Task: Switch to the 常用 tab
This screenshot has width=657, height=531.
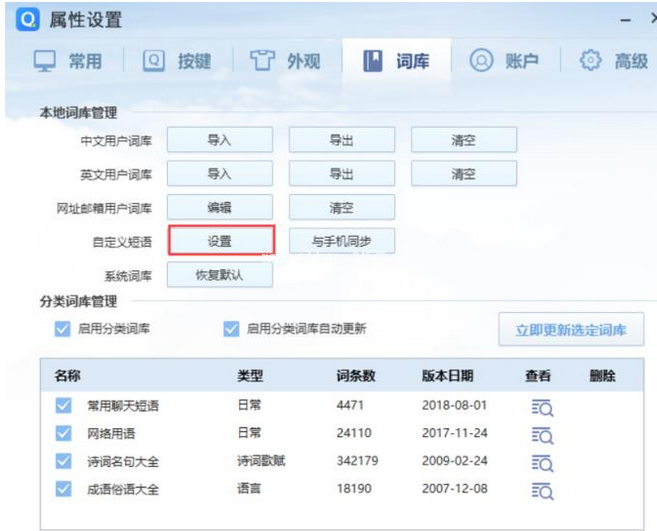Action: click(68, 61)
